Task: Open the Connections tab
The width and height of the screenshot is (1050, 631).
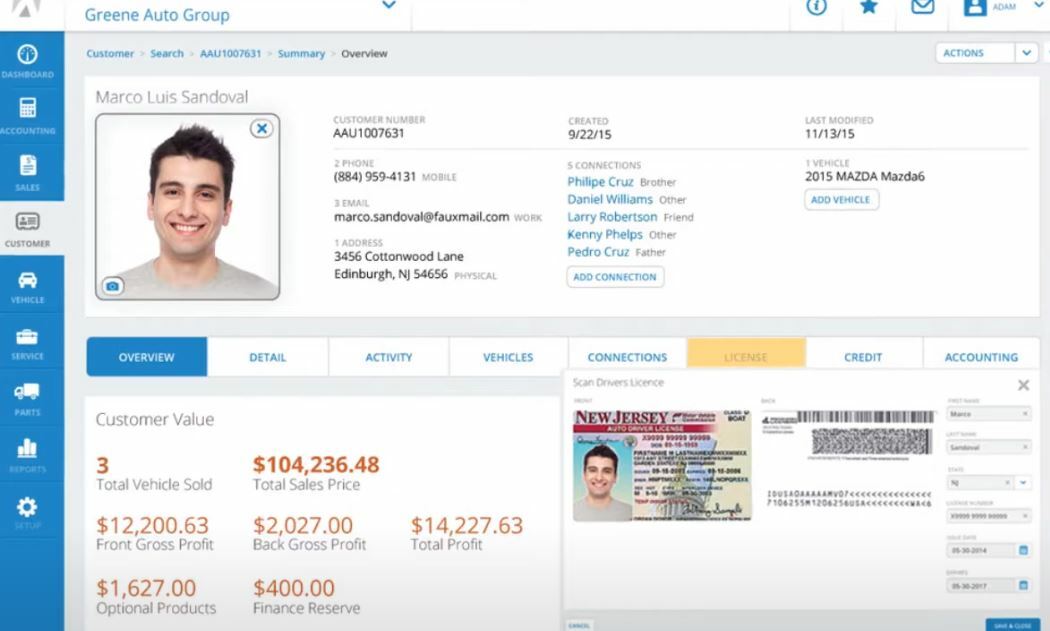Action: coord(626,356)
